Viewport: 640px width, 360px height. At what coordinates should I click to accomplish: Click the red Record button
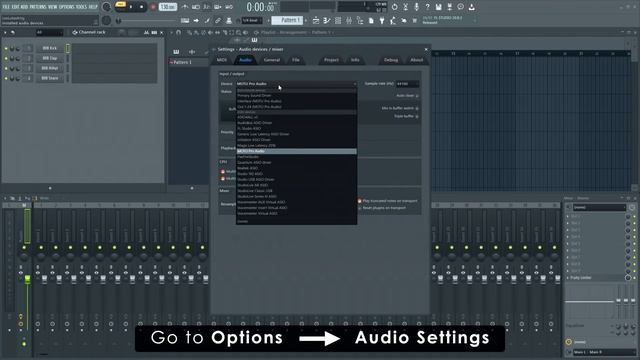(x=153, y=7)
